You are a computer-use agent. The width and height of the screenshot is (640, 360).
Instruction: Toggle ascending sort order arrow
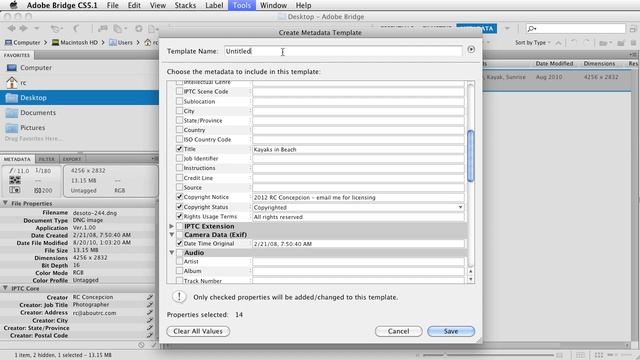tap(558, 43)
